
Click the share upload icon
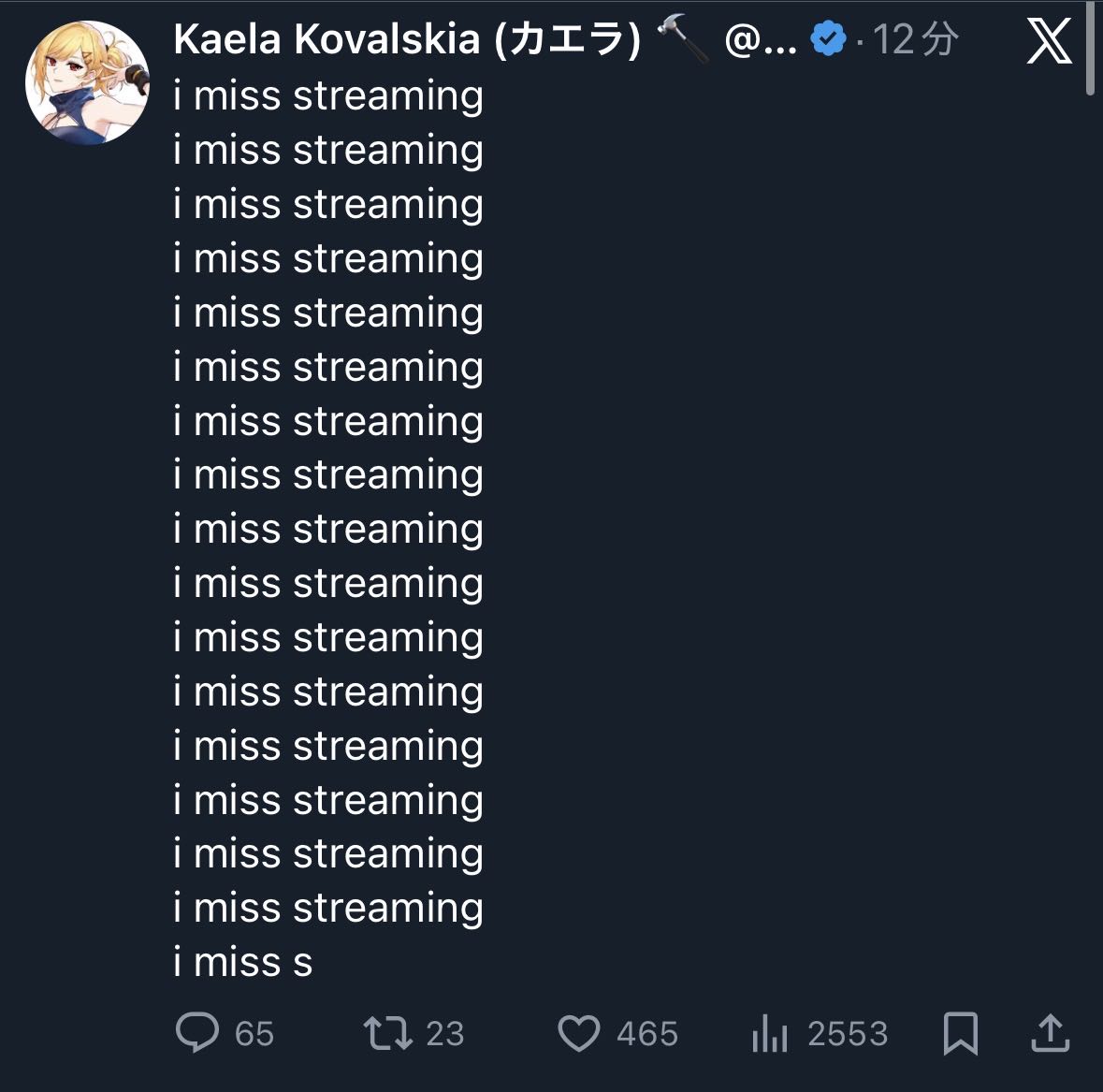(x=1050, y=1033)
